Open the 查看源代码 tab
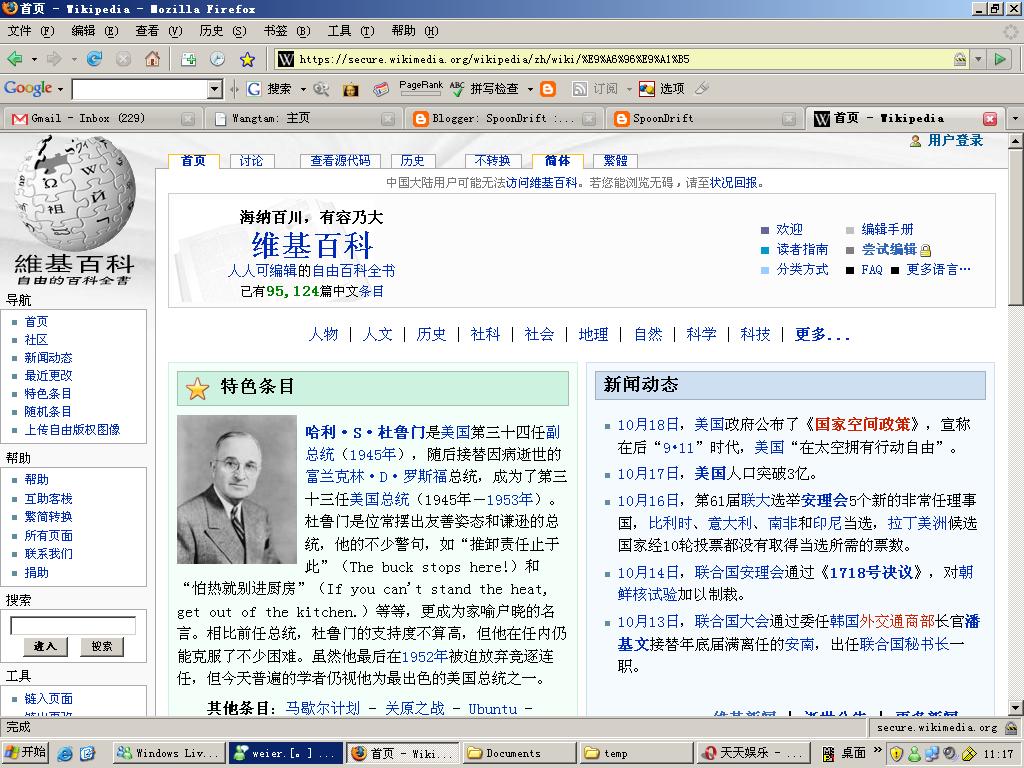 [x=340, y=161]
